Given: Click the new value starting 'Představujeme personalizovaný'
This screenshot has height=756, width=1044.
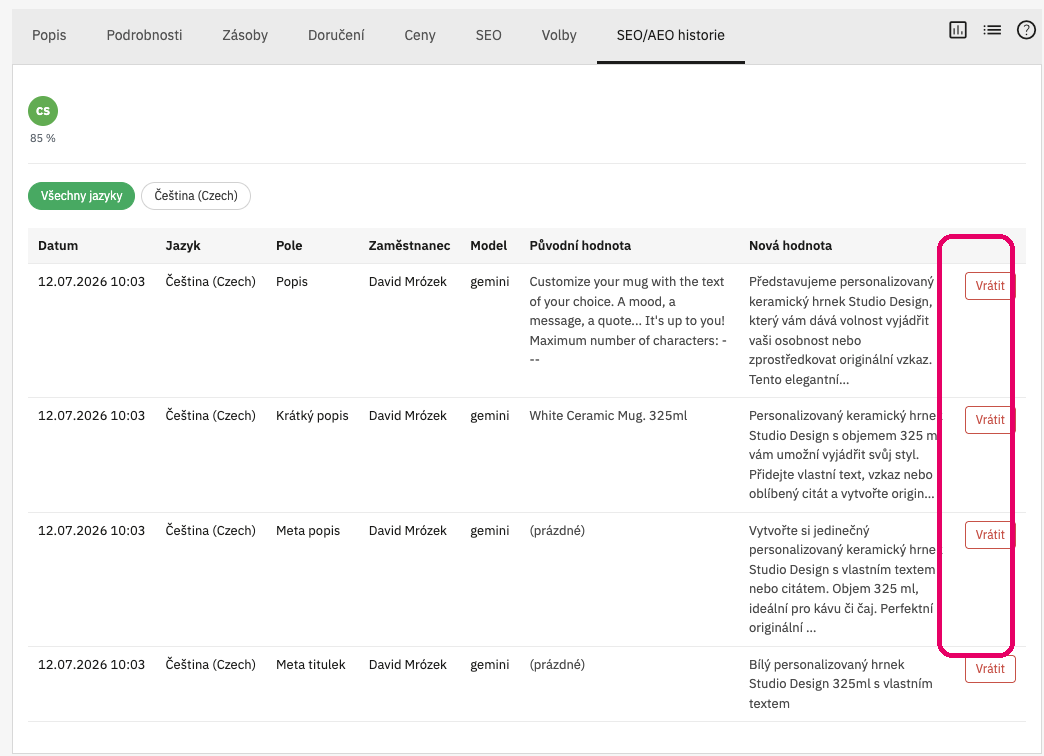Looking at the screenshot, I should click(x=842, y=331).
